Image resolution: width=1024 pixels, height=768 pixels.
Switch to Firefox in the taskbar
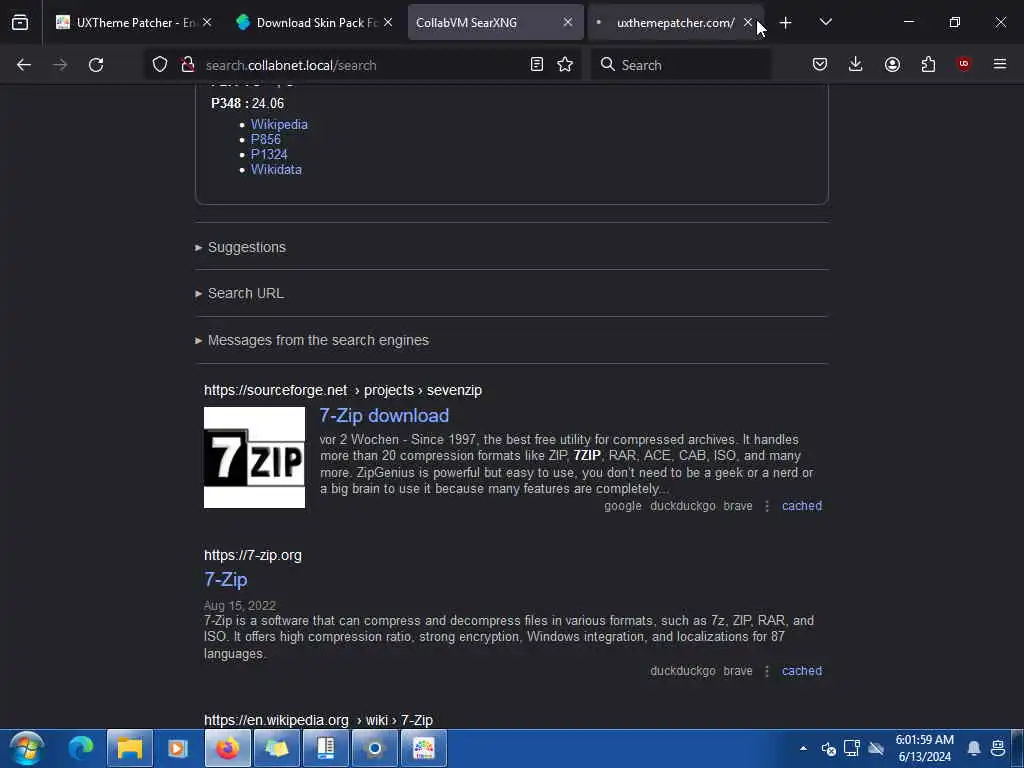tap(227, 748)
